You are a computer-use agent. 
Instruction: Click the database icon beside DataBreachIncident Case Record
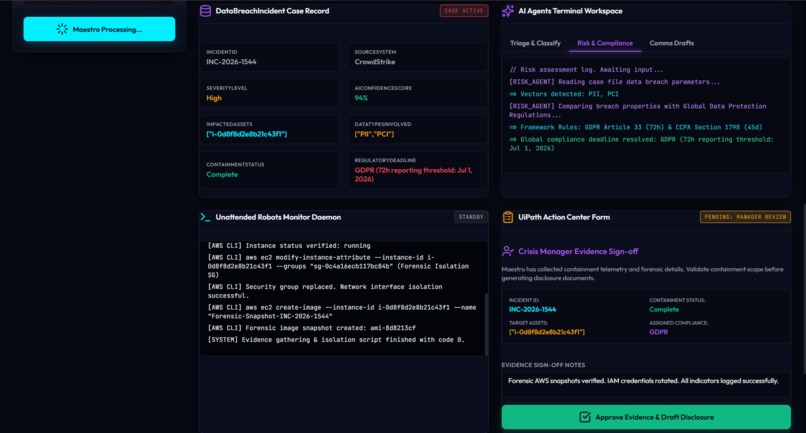click(x=205, y=11)
